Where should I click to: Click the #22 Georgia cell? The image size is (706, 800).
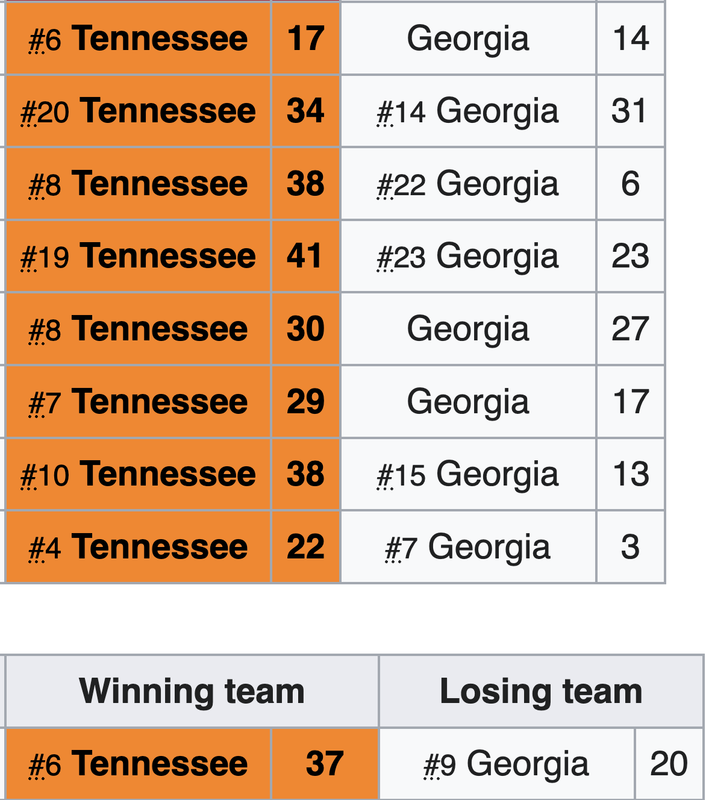[x=468, y=184]
